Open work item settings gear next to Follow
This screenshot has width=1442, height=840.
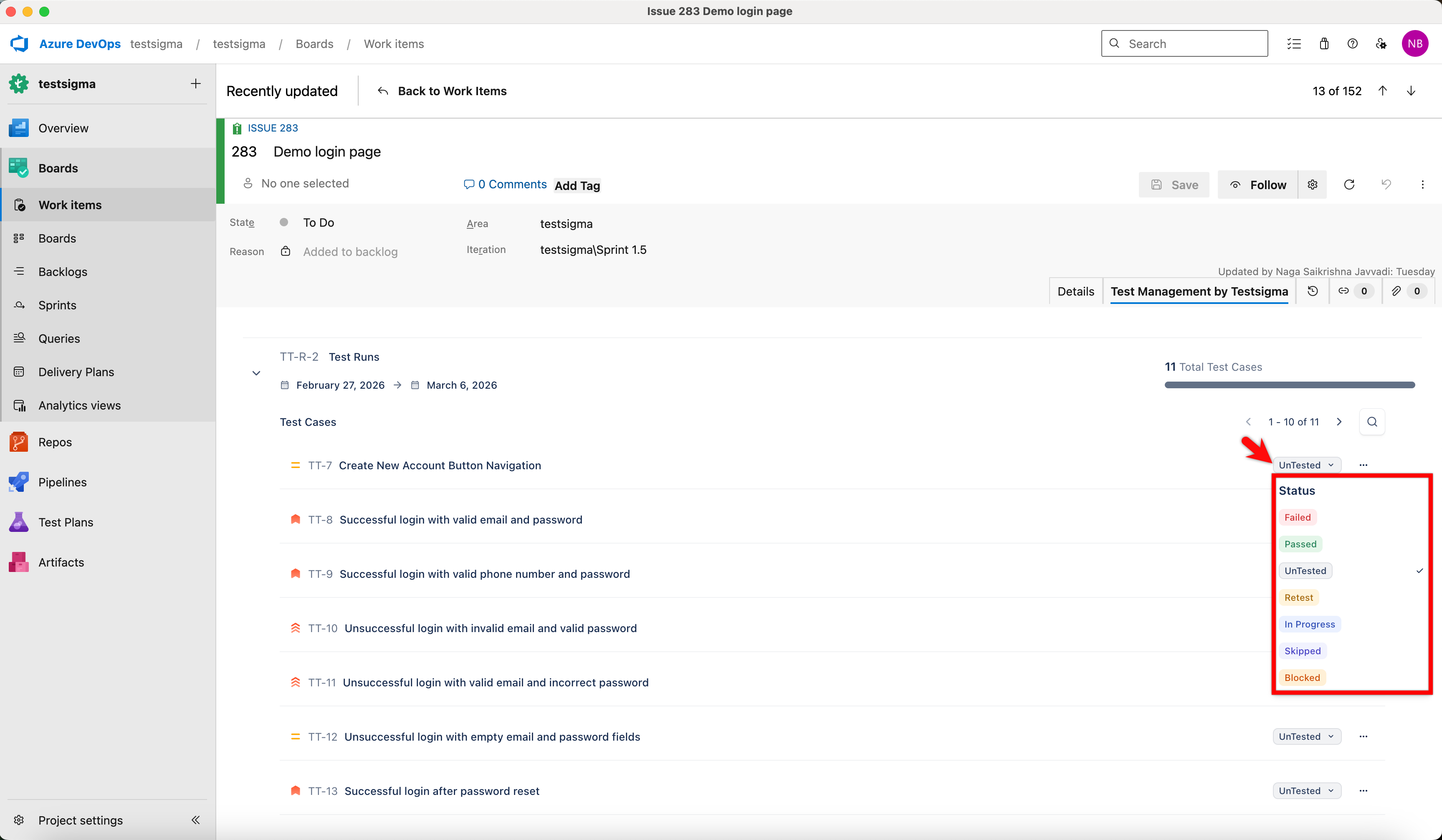(x=1313, y=185)
